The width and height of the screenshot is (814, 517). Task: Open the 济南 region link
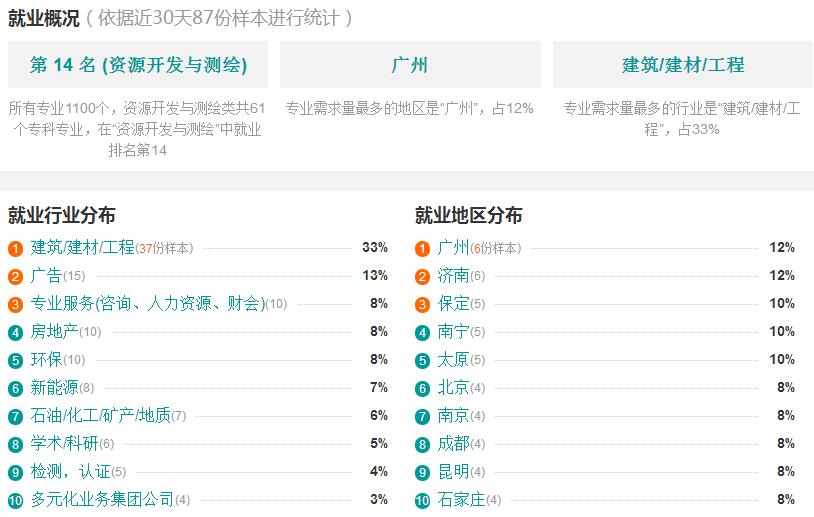click(453, 276)
